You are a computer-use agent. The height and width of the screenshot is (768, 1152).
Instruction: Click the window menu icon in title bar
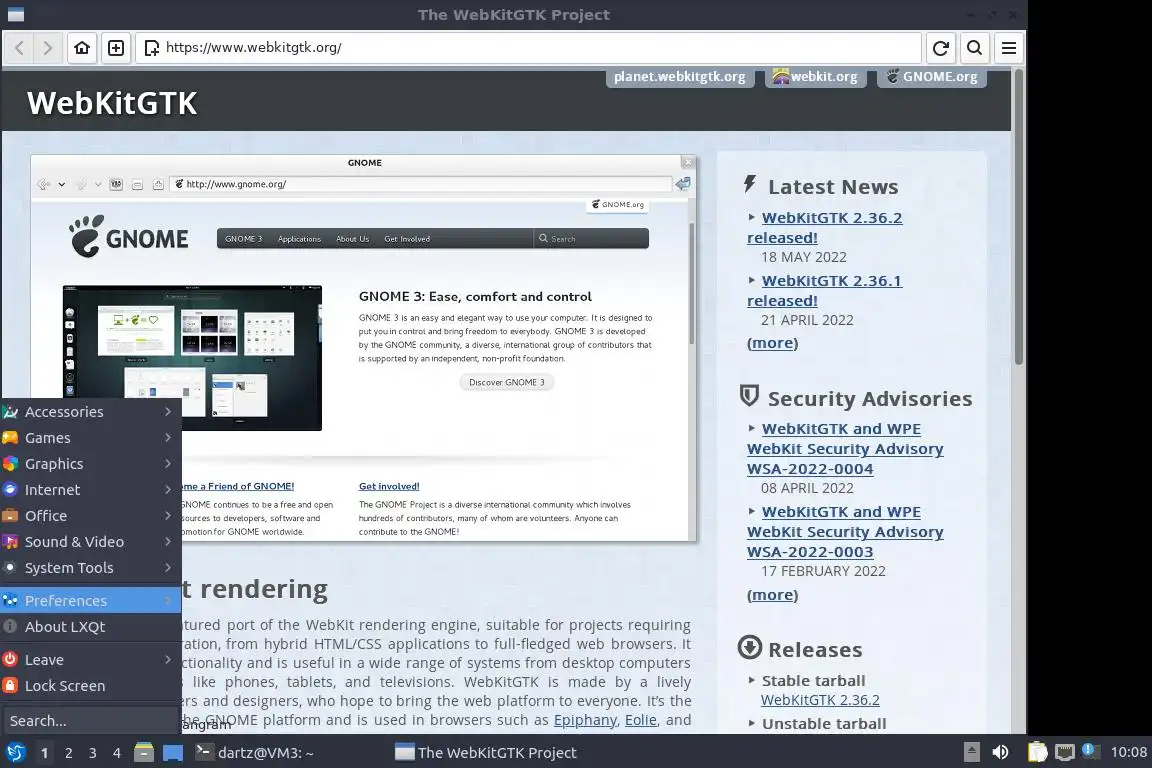pos(15,15)
